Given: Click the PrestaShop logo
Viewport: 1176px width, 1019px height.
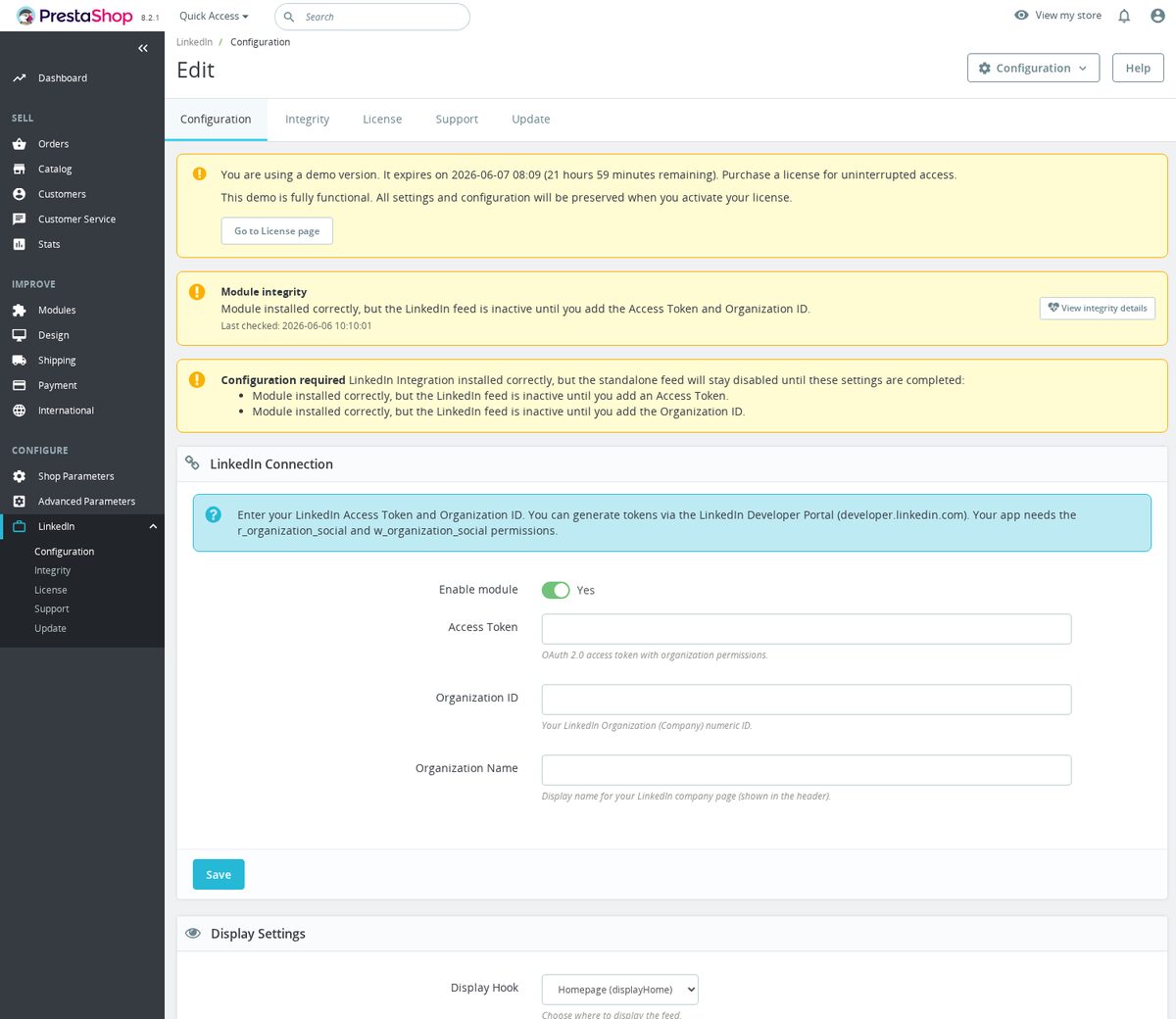Looking at the screenshot, I should (74, 16).
